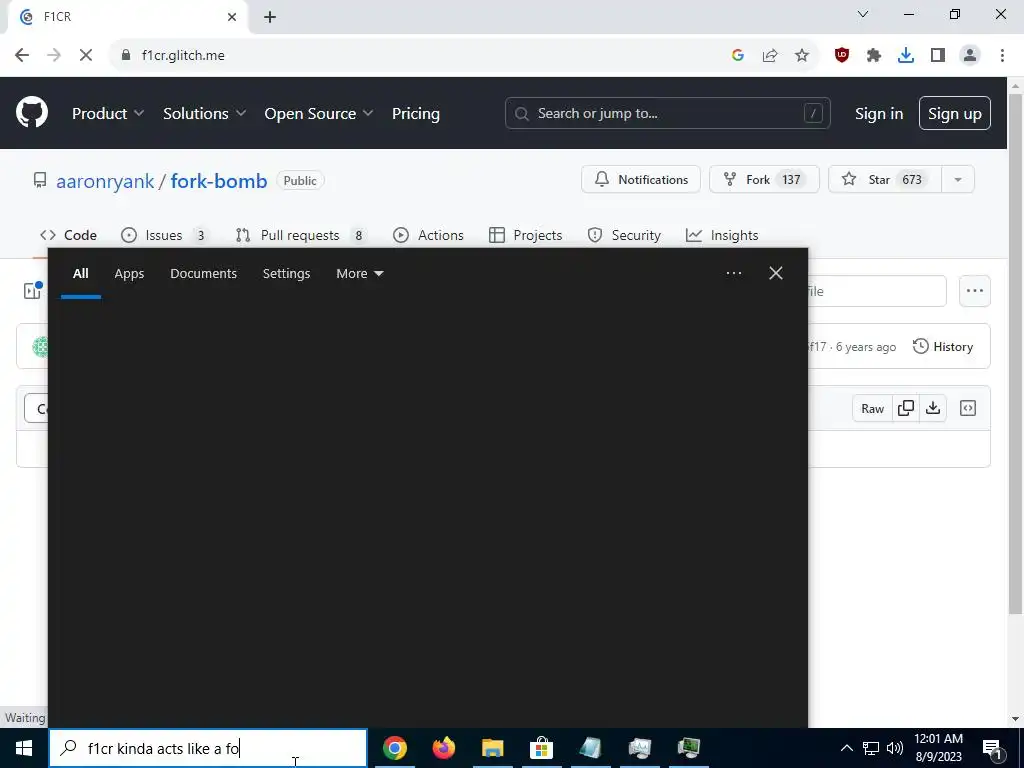Open aaronryank user profile link
The height and width of the screenshot is (768, 1024).
tap(105, 181)
